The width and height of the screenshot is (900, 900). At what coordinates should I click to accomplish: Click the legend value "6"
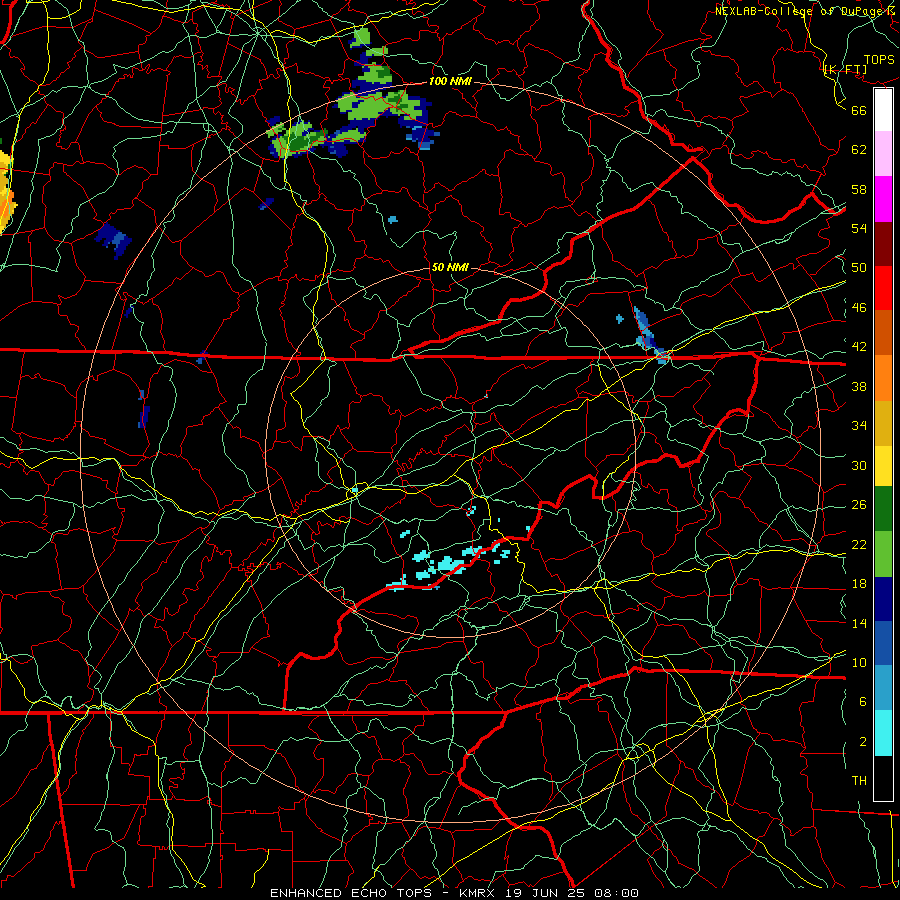(x=862, y=702)
